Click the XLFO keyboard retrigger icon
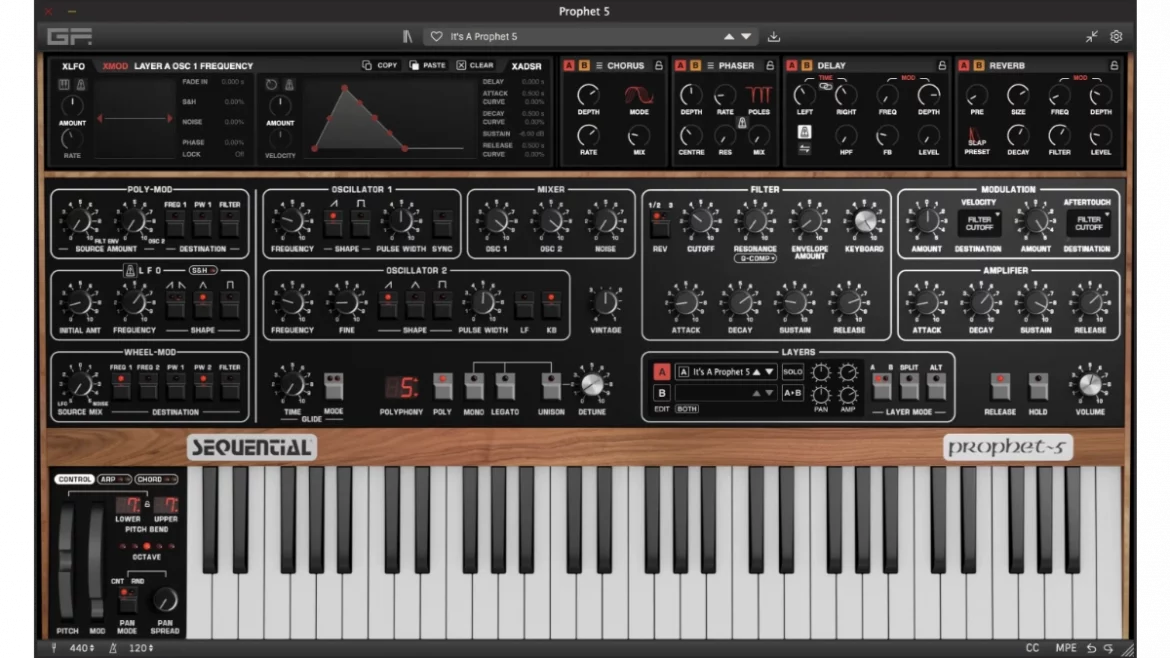The image size is (1170, 658). click(x=64, y=85)
